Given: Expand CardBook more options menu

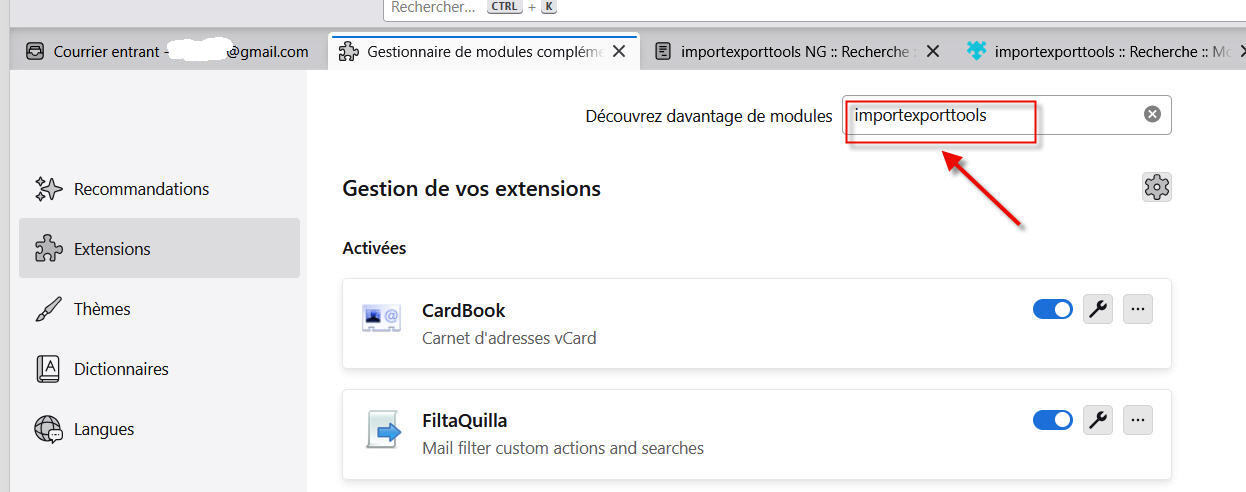Looking at the screenshot, I should pyautogui.click(x=1137, y=310).
